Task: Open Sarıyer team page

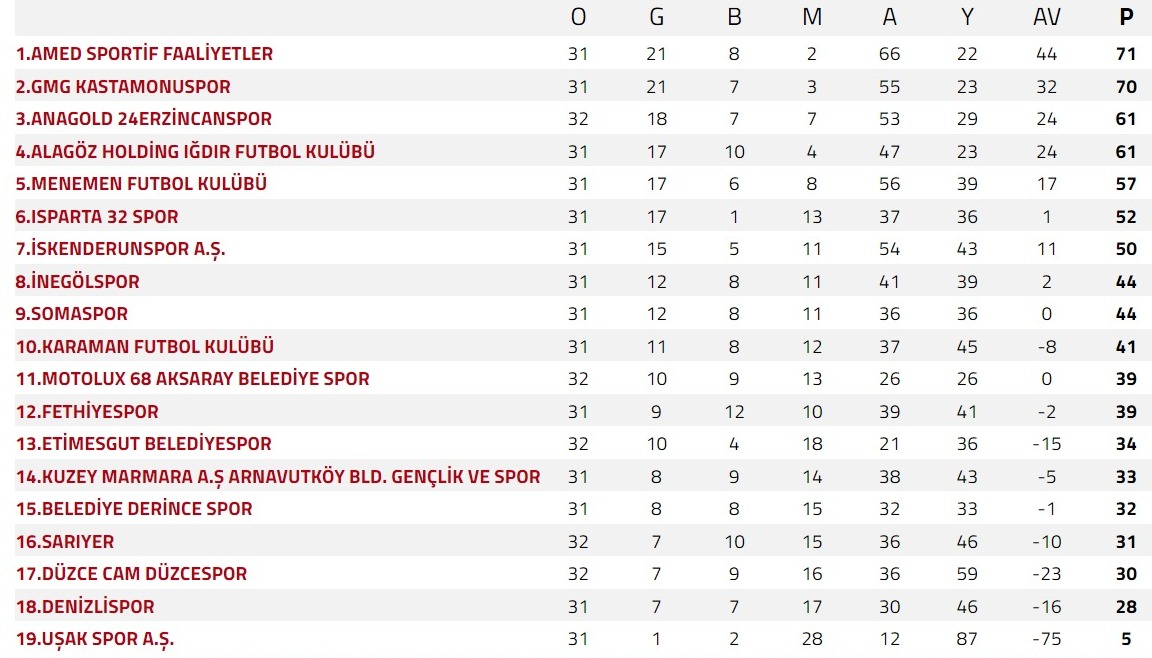Action: [x=65, y=542]
